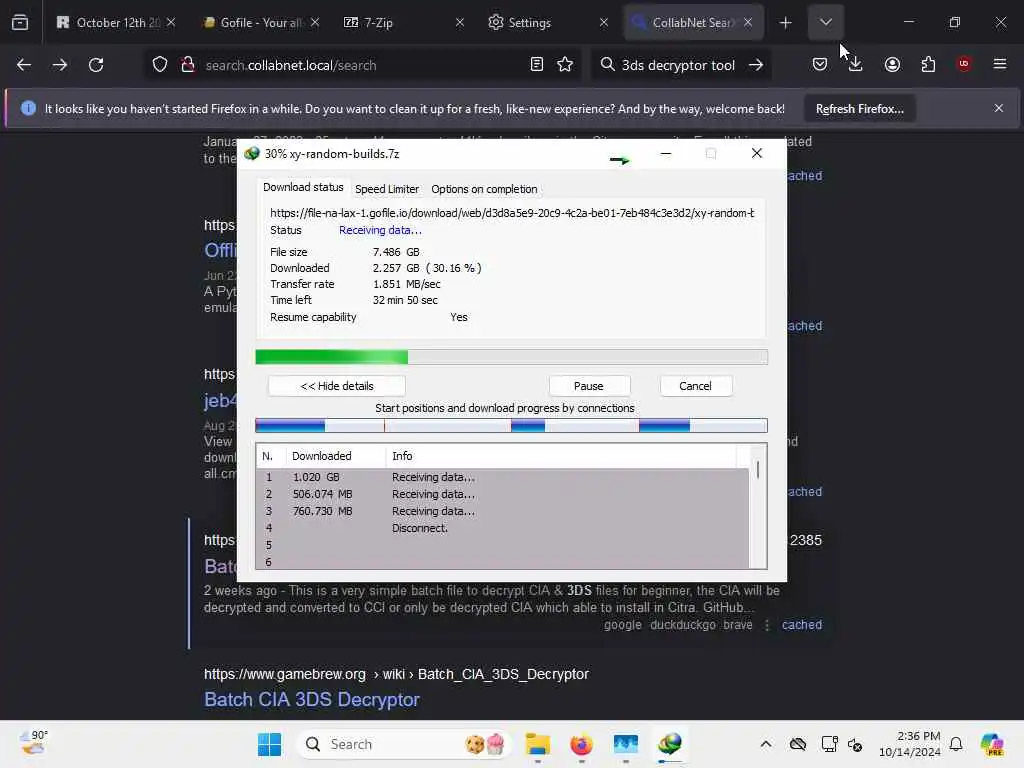Click Refresh Firefox button

point(859,109)
